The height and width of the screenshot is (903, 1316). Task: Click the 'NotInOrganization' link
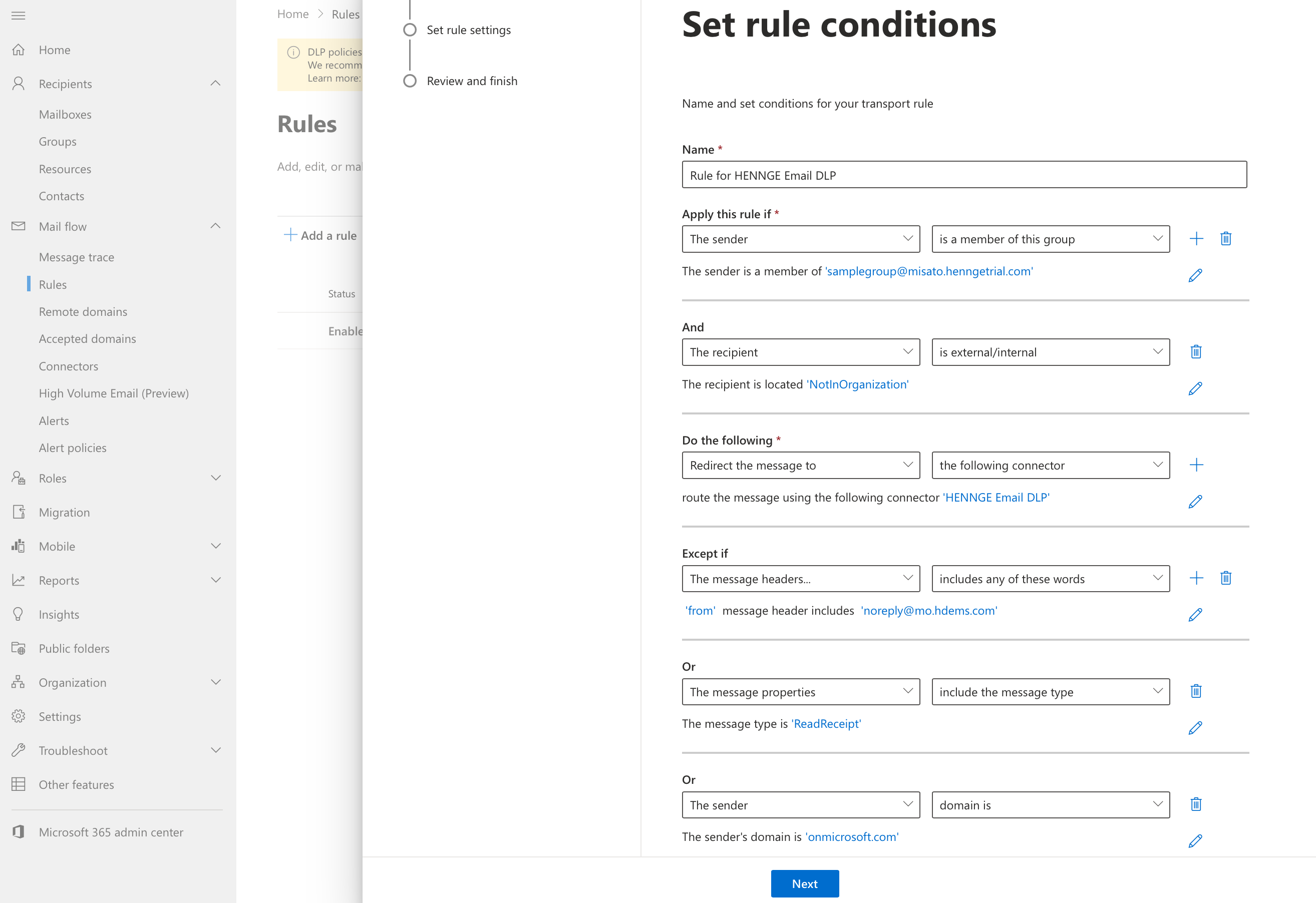coord(857,384)
